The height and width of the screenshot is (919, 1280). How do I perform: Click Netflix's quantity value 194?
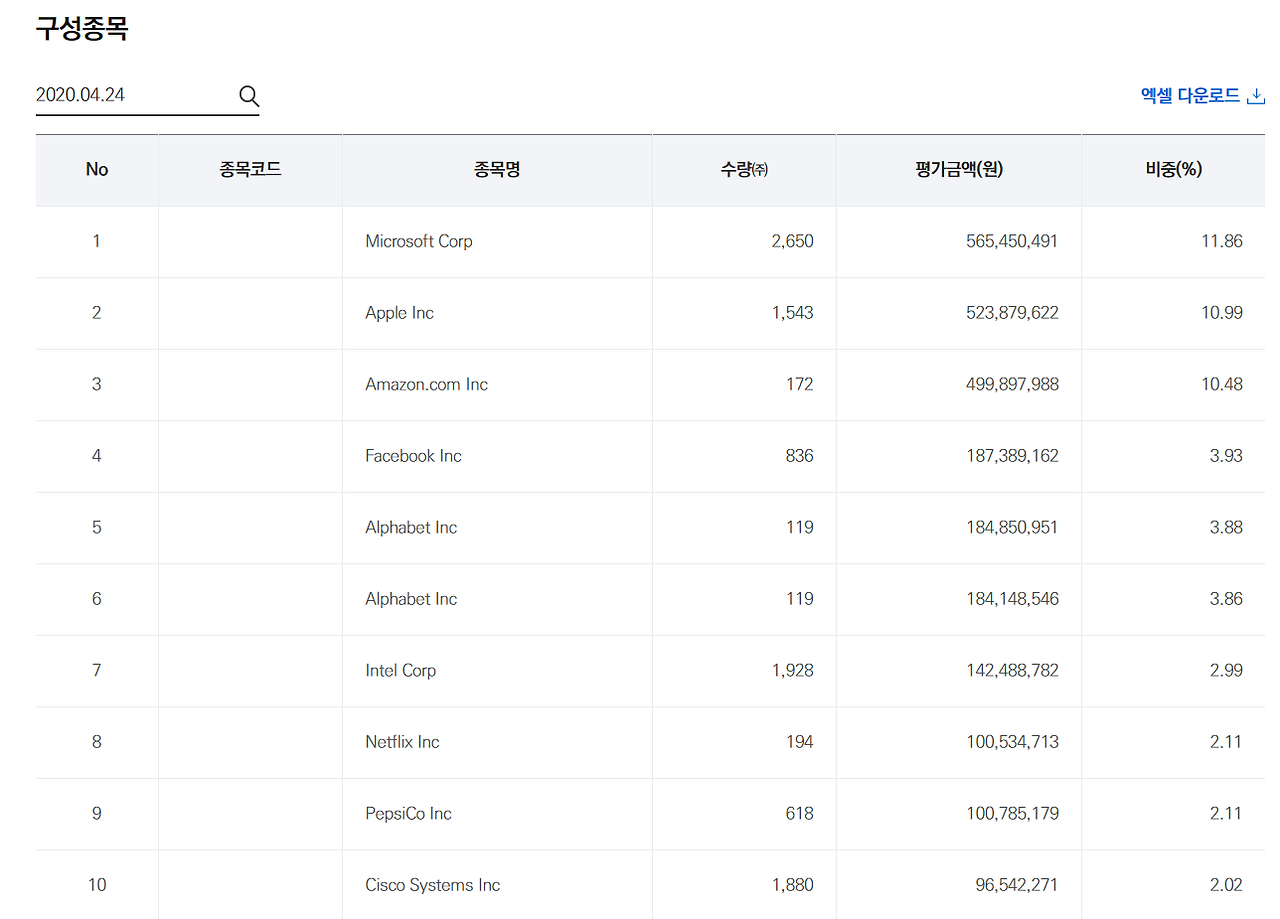(x=800, y=742)
